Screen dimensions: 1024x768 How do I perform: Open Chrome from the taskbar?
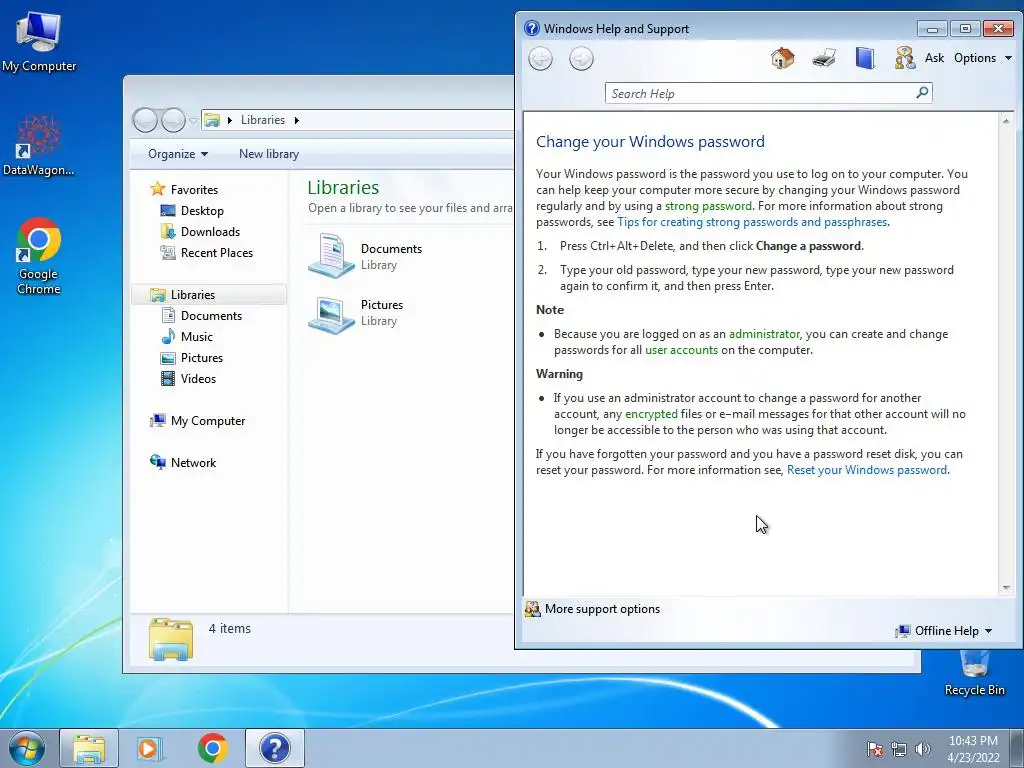[212, 748]
